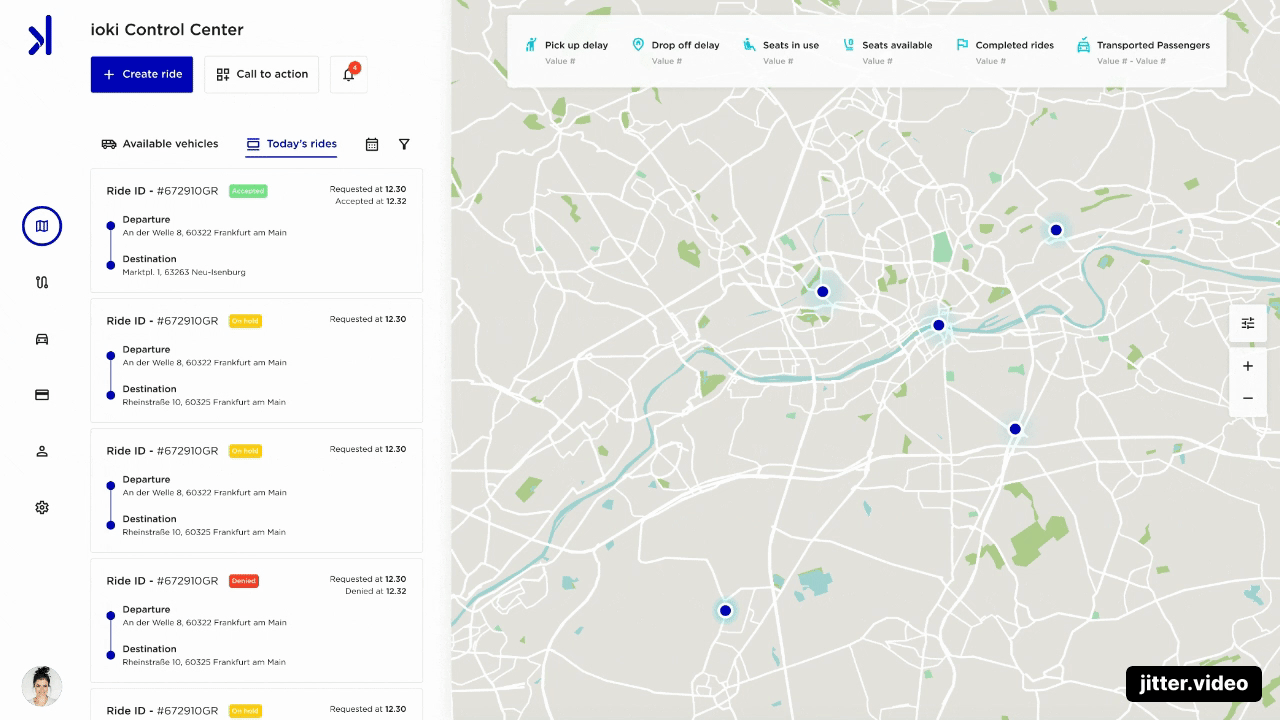Click the Completed rides flag icon
The width and height of the screenshot is (1280, 720).
(x=962, y=45)
